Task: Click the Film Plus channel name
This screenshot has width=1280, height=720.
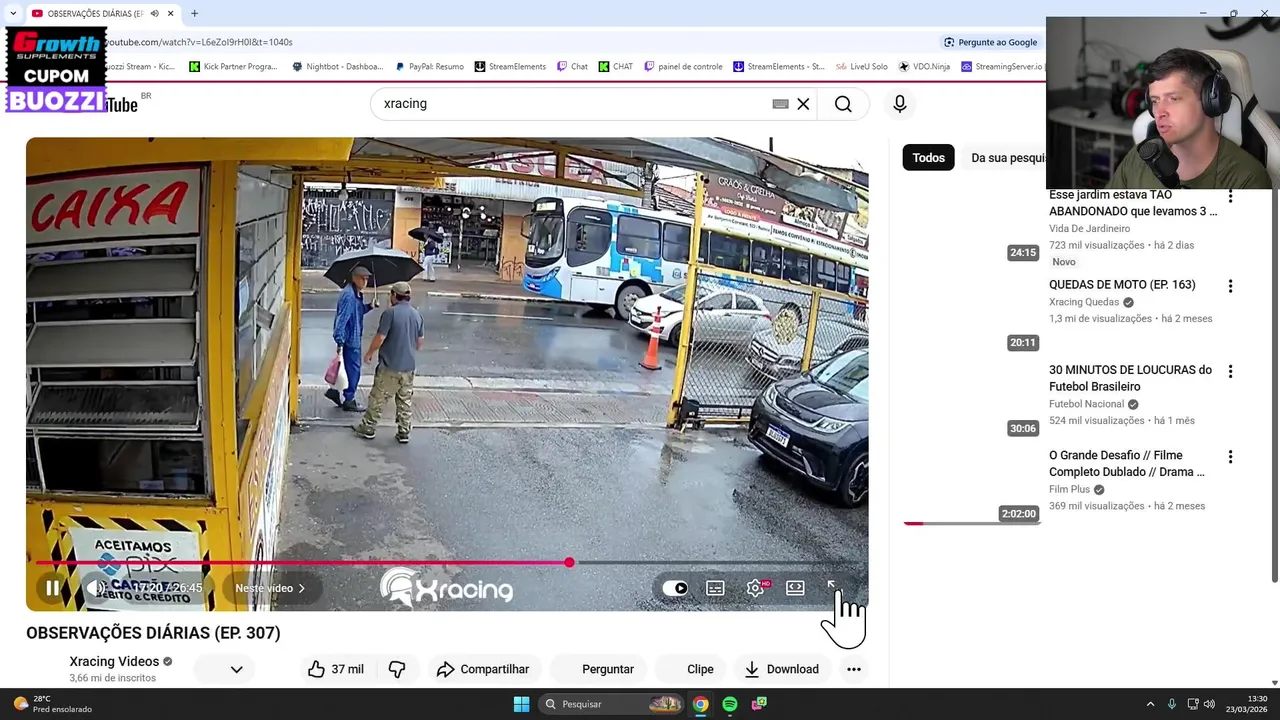Action: click(x=1069, y=490)
